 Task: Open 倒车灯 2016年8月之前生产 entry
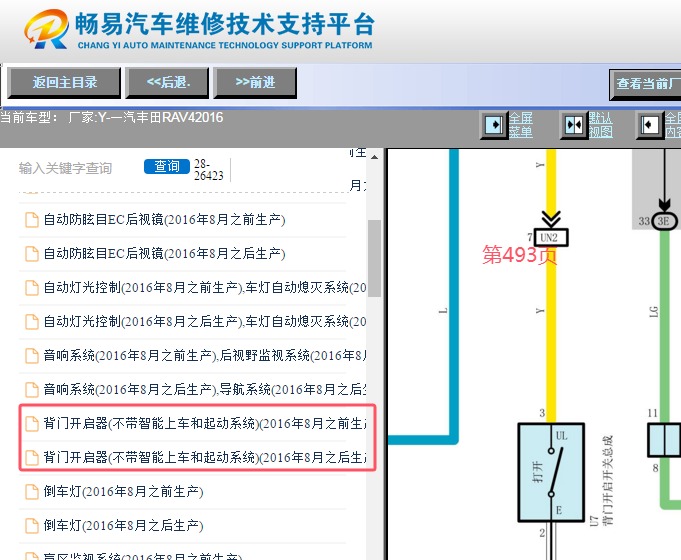[x=123, y=491]
